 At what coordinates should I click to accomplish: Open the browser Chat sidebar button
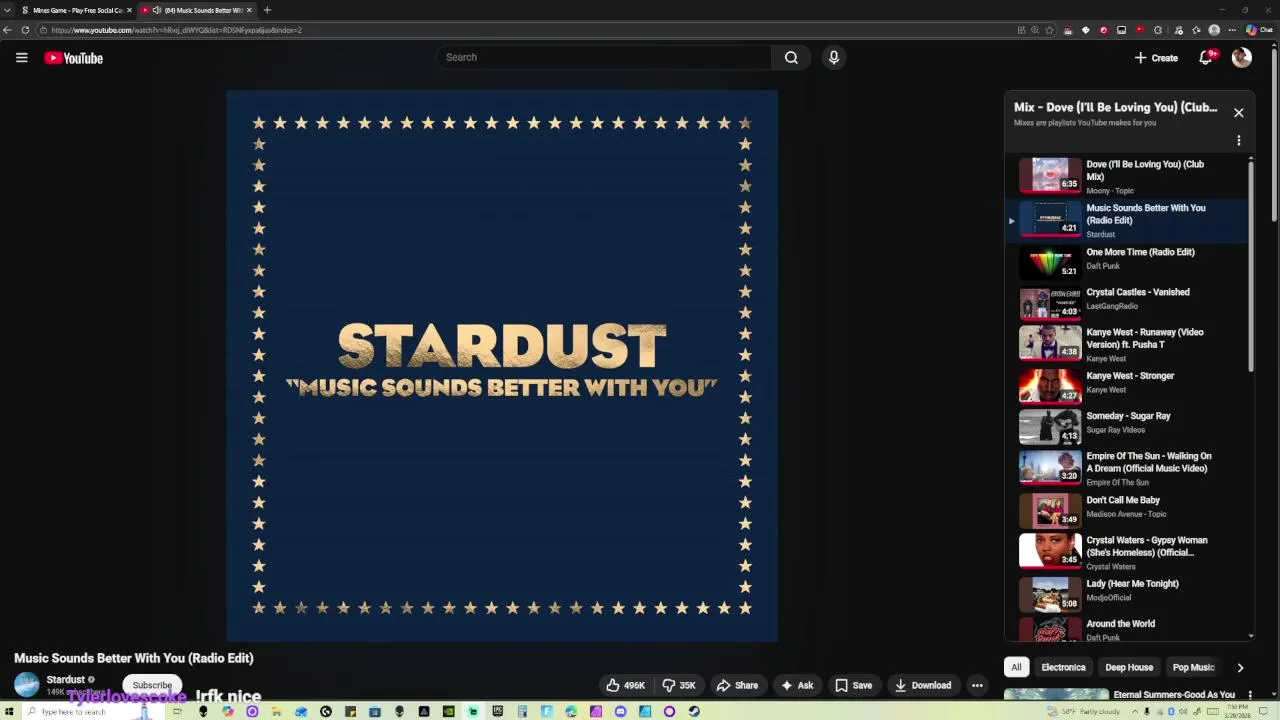pyautogui.click(x=1259, y=30)
